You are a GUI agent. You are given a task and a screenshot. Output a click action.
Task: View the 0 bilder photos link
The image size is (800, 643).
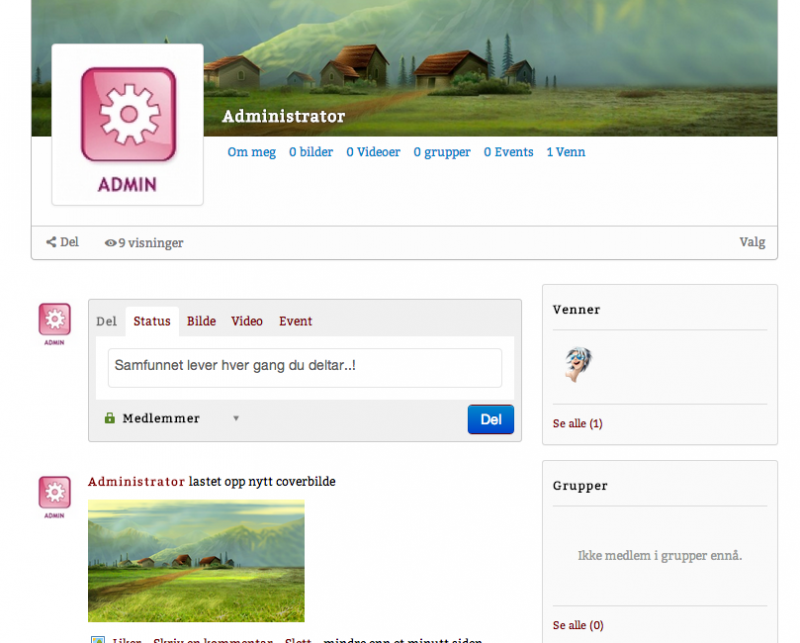(311, 152)
